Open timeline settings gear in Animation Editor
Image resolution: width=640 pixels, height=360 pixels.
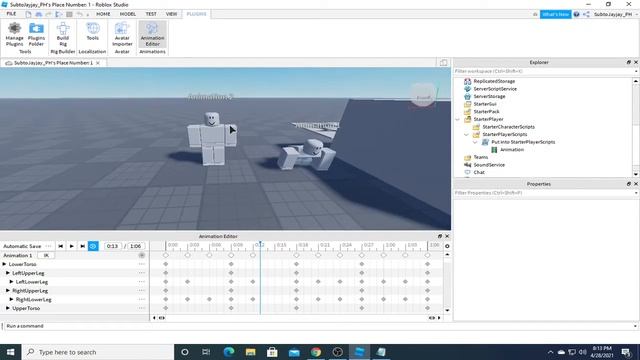(x=447, y=246)
